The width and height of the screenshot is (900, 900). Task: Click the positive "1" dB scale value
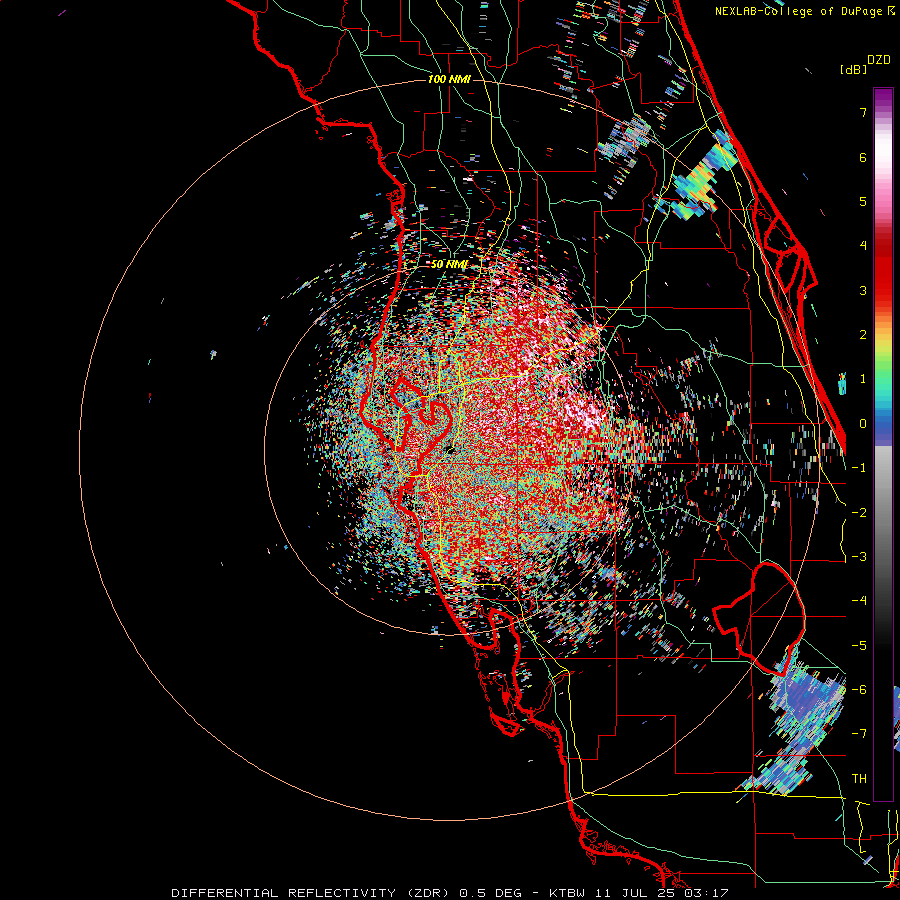click(x=863, y=379)
